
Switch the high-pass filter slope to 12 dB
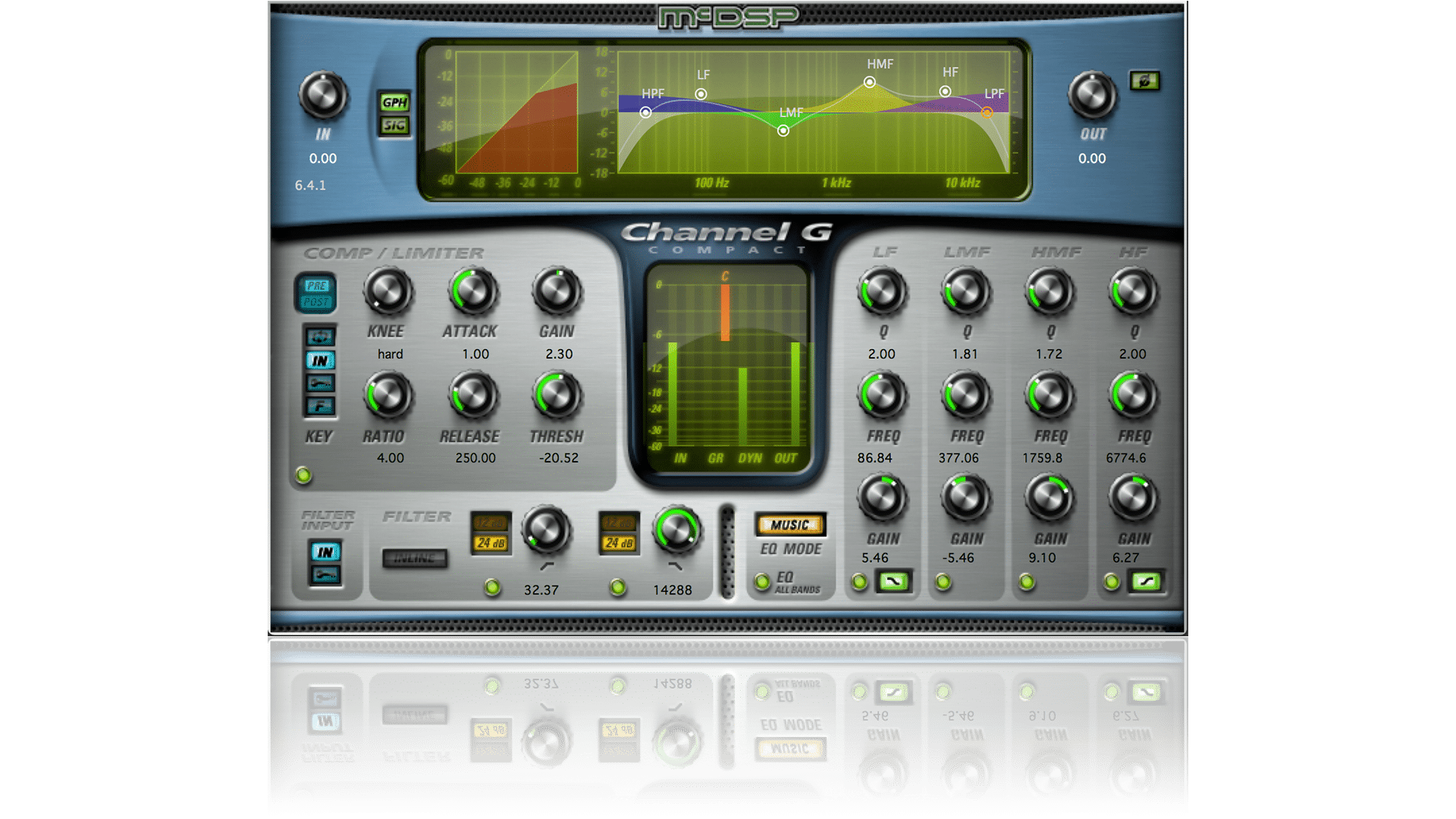[x=489, y=522]
